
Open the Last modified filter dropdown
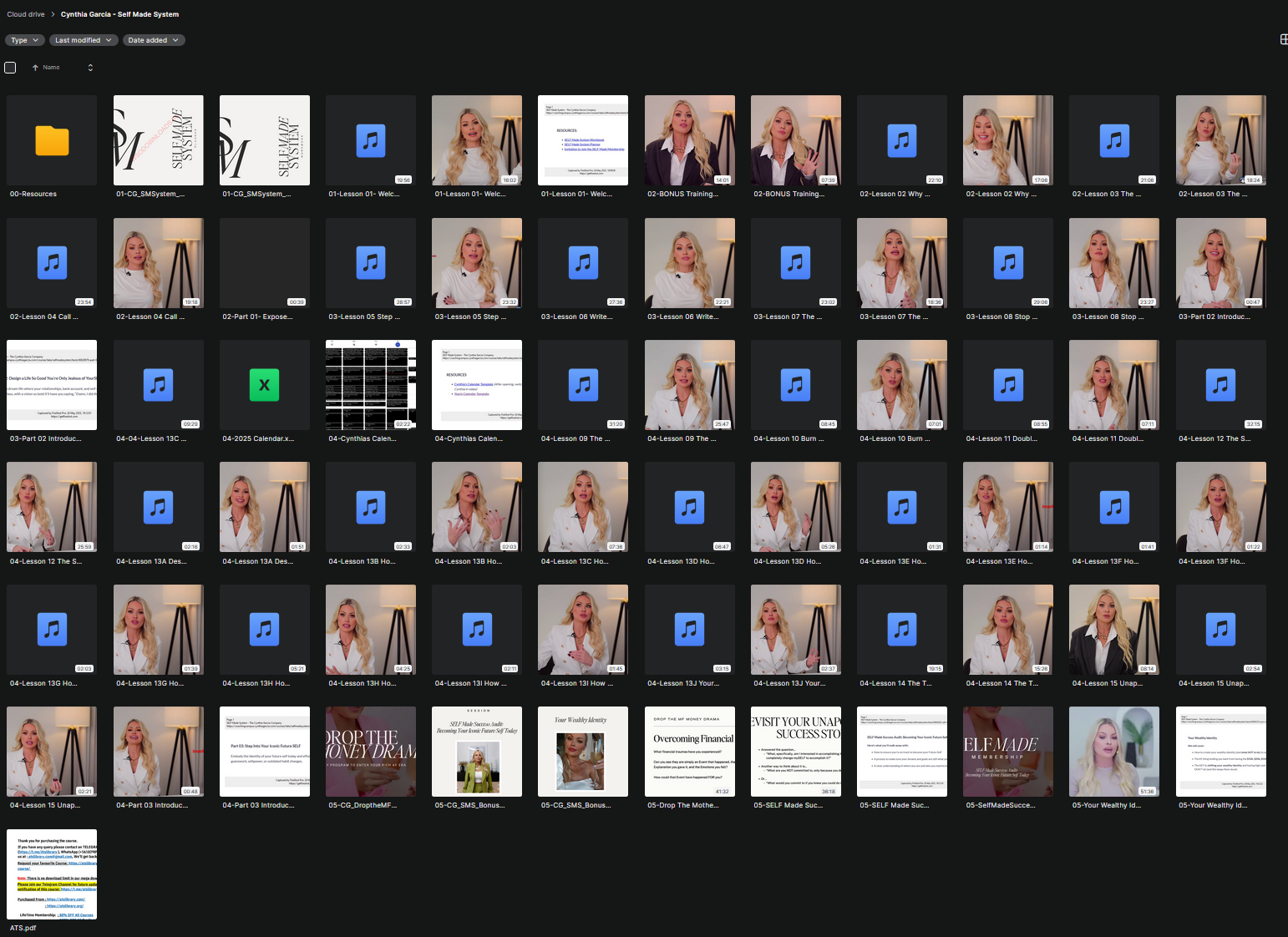click(x=83, y=40)
